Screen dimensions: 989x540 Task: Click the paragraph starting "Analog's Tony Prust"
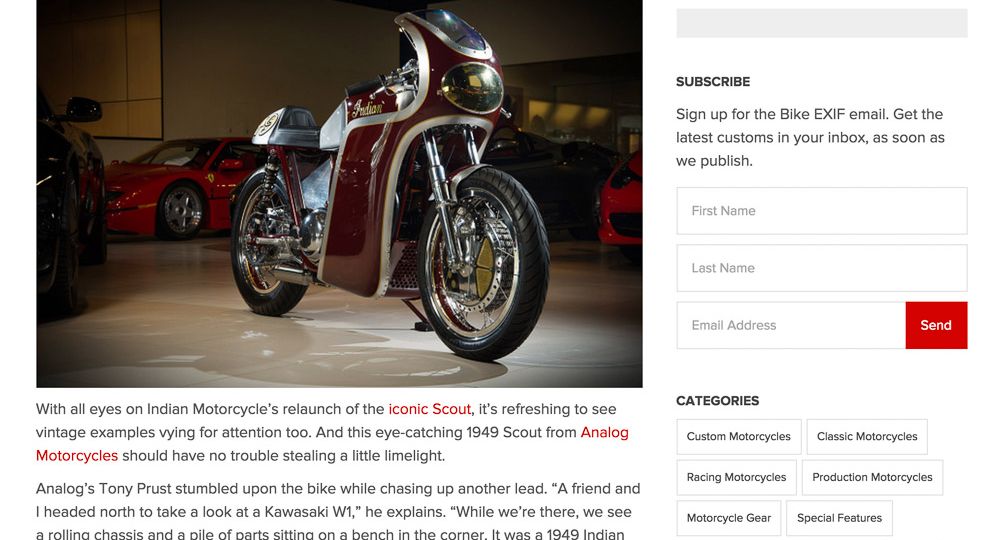point(338,512)
